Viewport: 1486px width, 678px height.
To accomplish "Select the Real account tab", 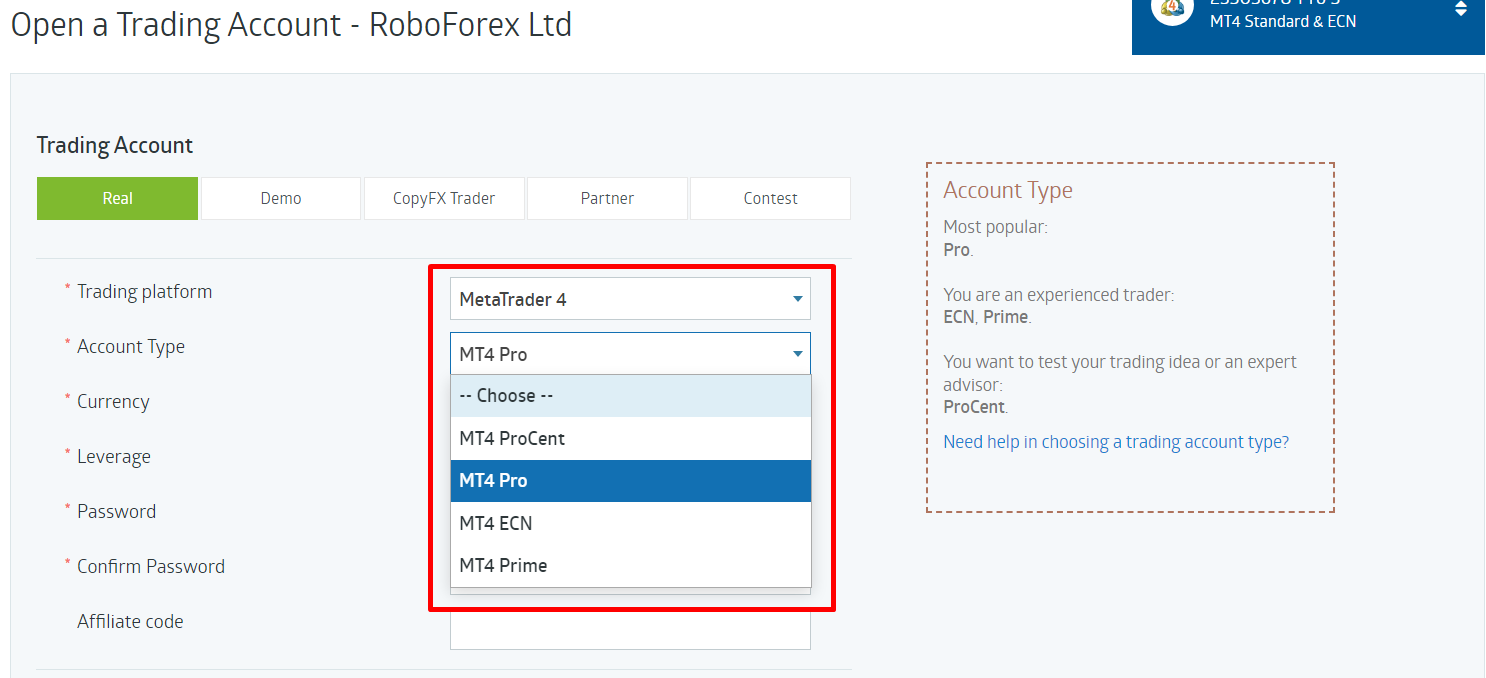I will click(117, 198).
